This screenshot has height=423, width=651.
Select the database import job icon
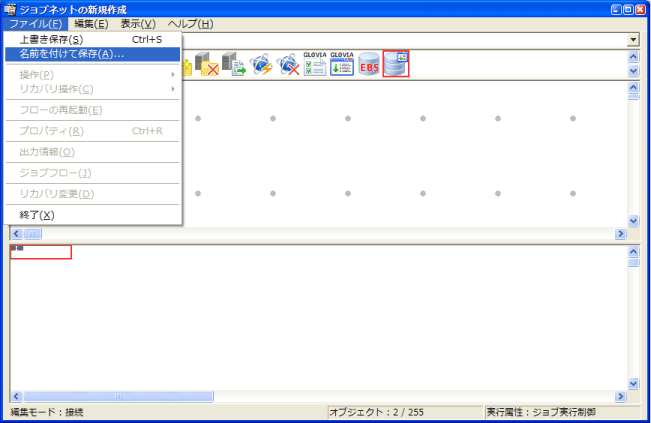click(x=396, y=64)
